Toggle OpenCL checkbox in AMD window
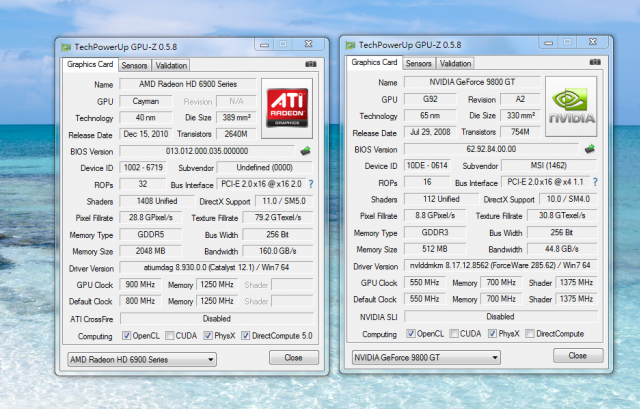 [x=127, y=336]
